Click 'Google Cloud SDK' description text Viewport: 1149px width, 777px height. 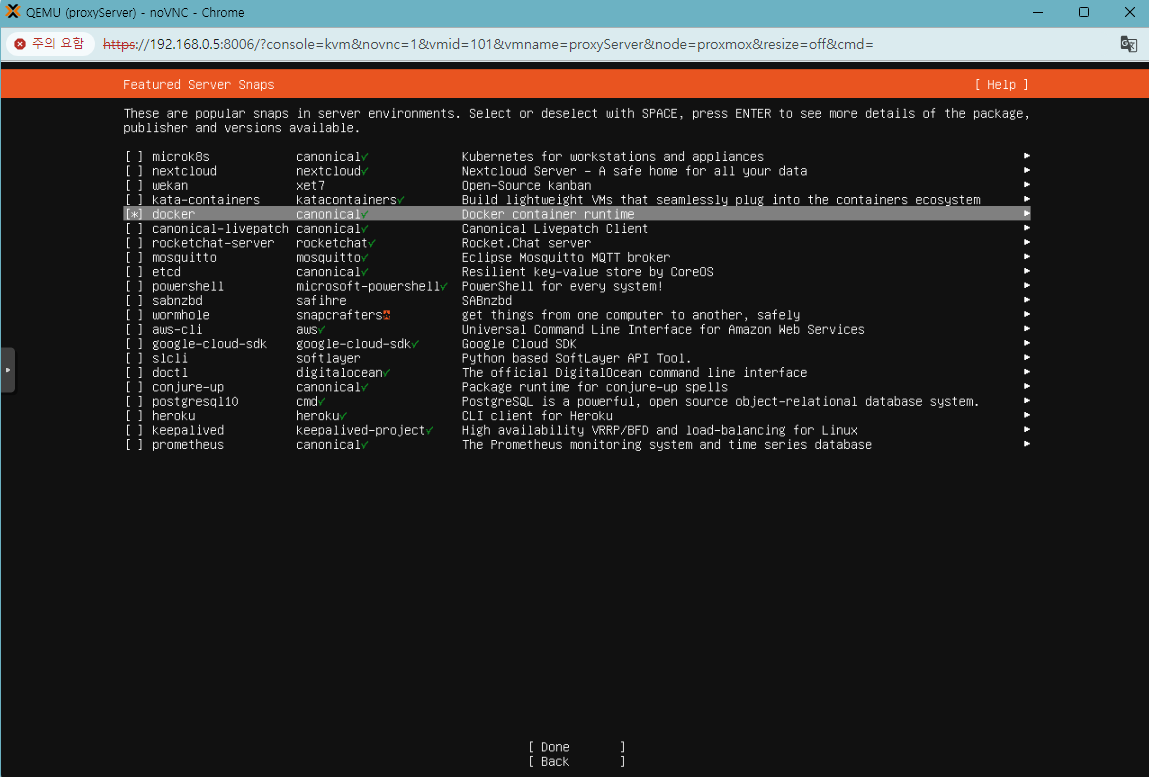pyautogui.click(x=519, y=344)
